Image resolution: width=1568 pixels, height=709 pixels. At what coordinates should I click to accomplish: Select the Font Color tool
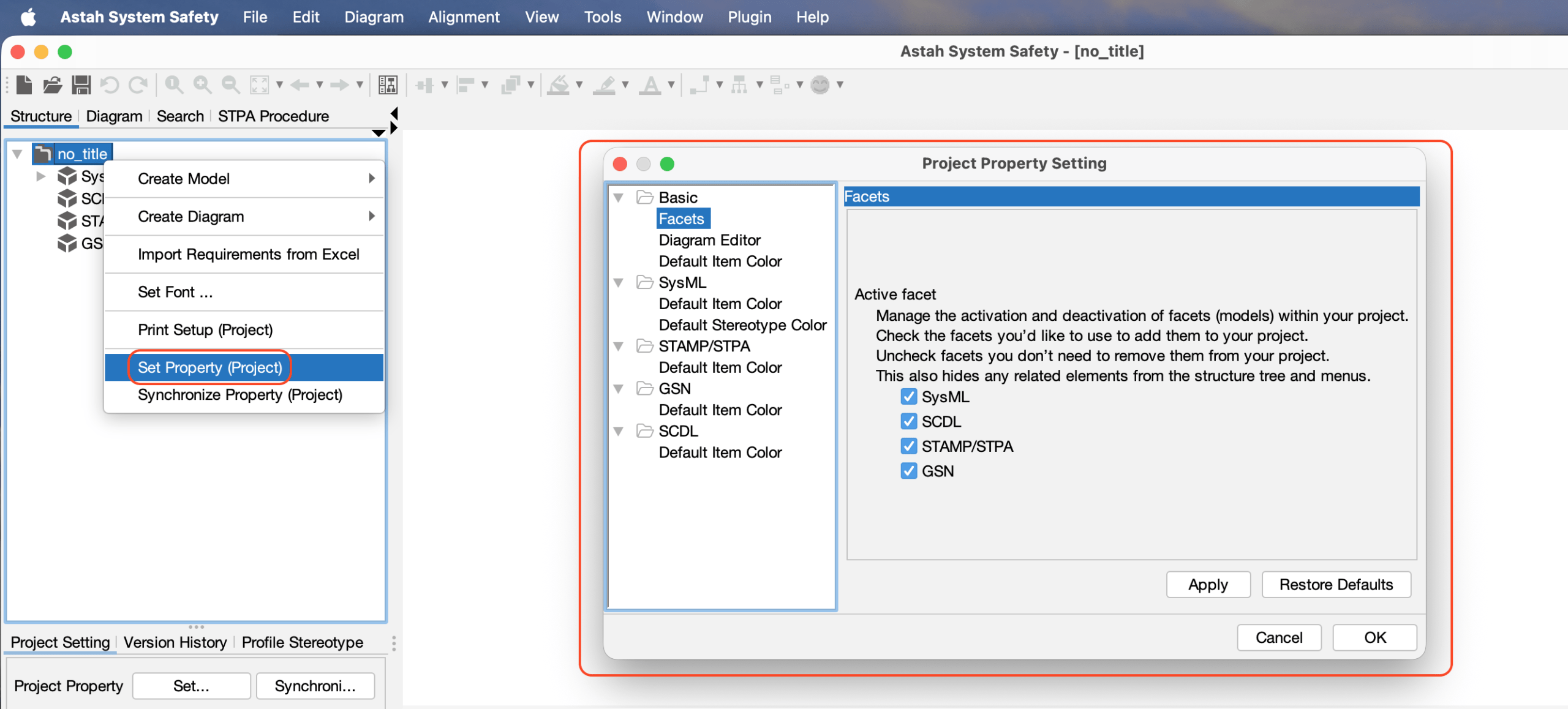point(651,84)
